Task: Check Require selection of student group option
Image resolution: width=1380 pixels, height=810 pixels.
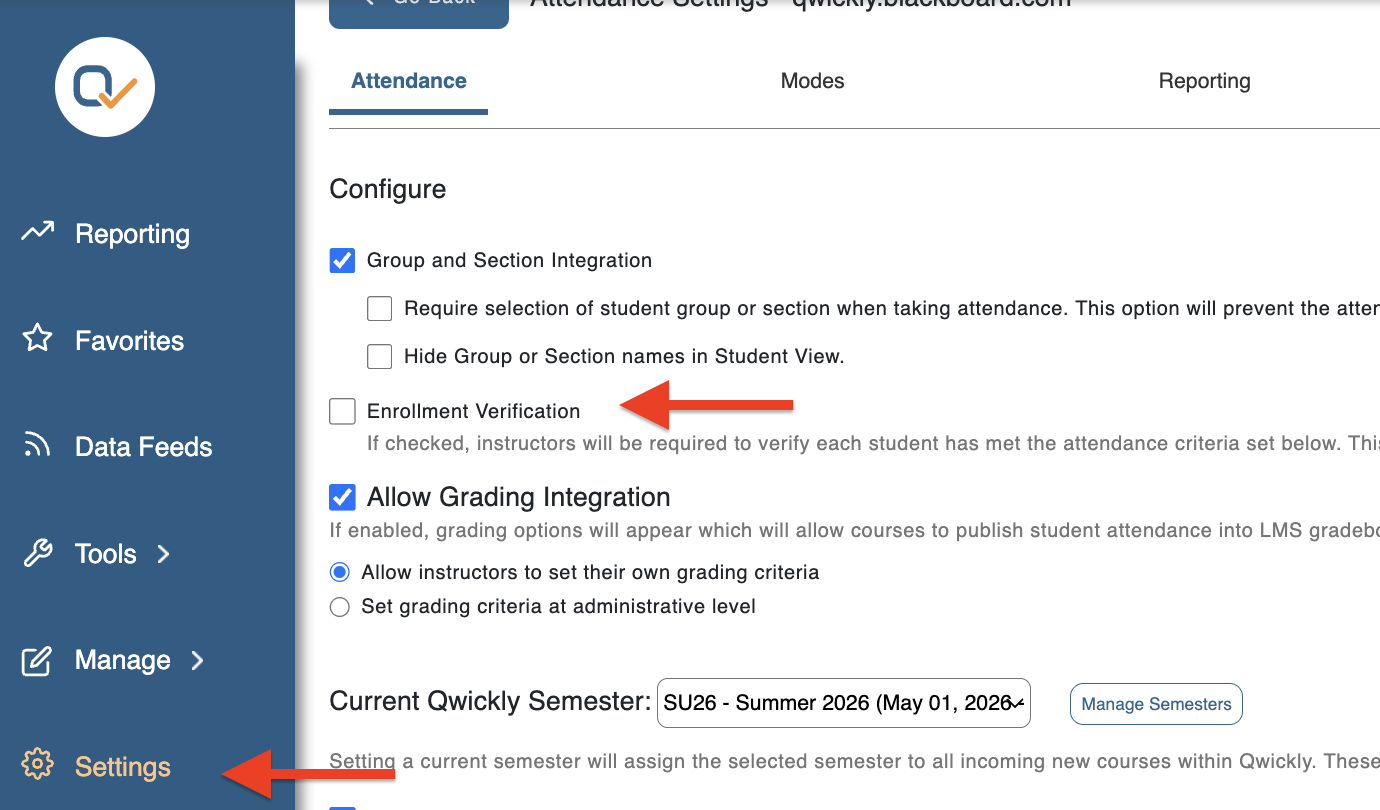Action: (379, 309)
